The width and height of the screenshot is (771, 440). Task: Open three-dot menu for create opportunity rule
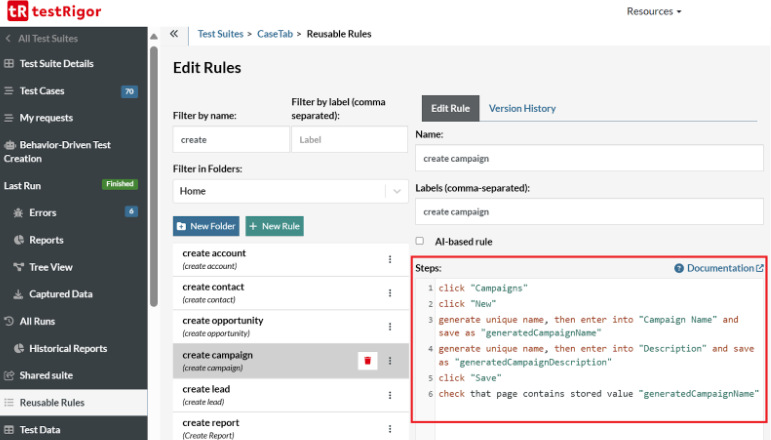pos(390,326)
